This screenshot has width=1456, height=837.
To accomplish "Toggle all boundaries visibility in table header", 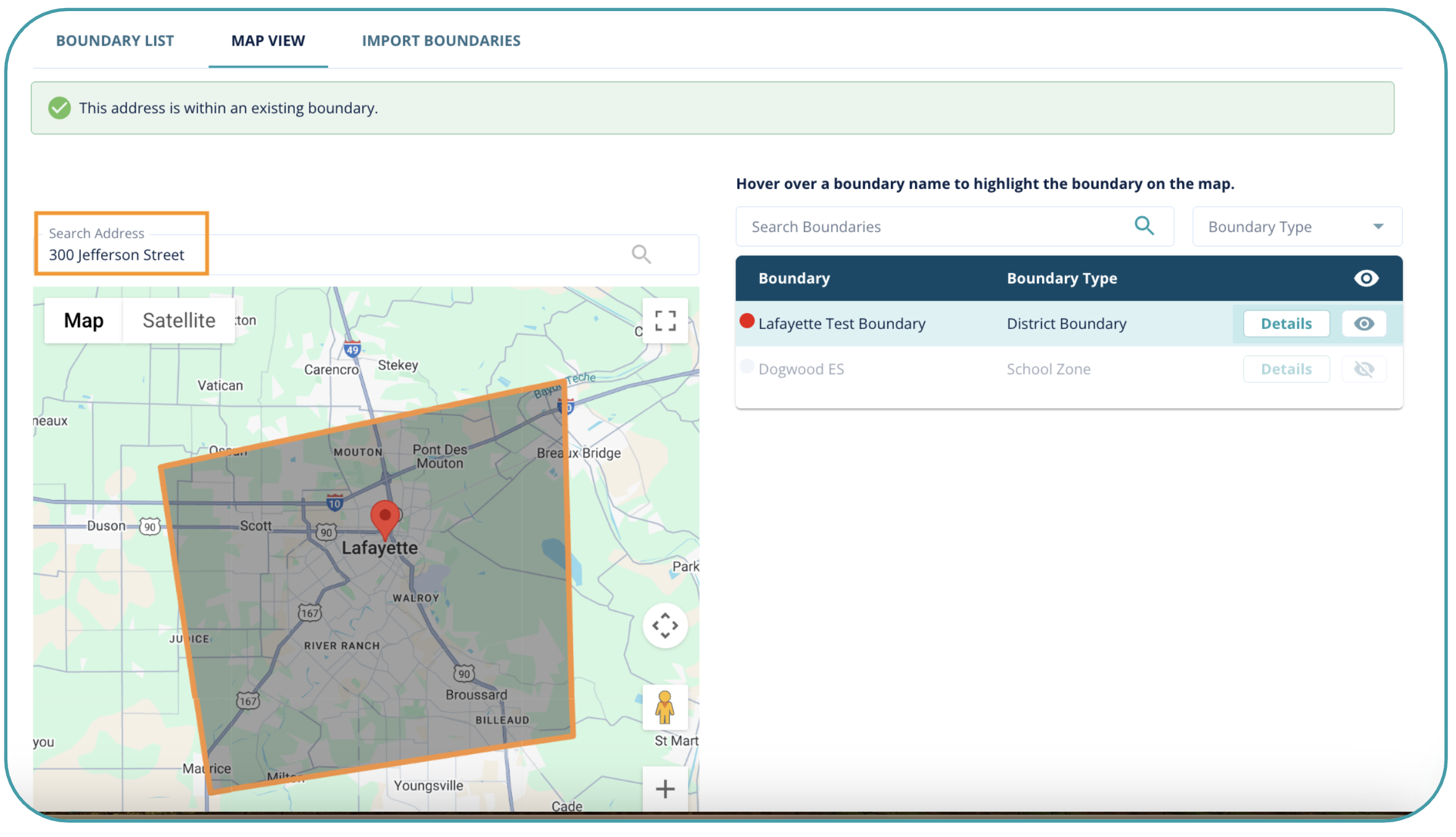I will tap(1366, 278).
